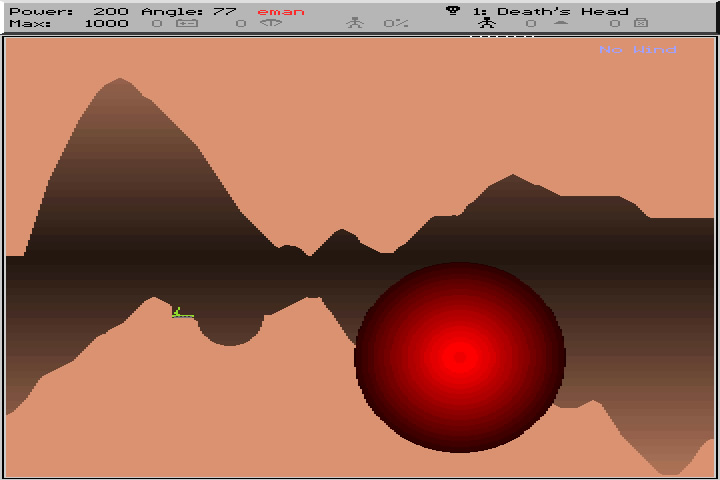
Task: Click the Angle: label
Action: point(172,11)
